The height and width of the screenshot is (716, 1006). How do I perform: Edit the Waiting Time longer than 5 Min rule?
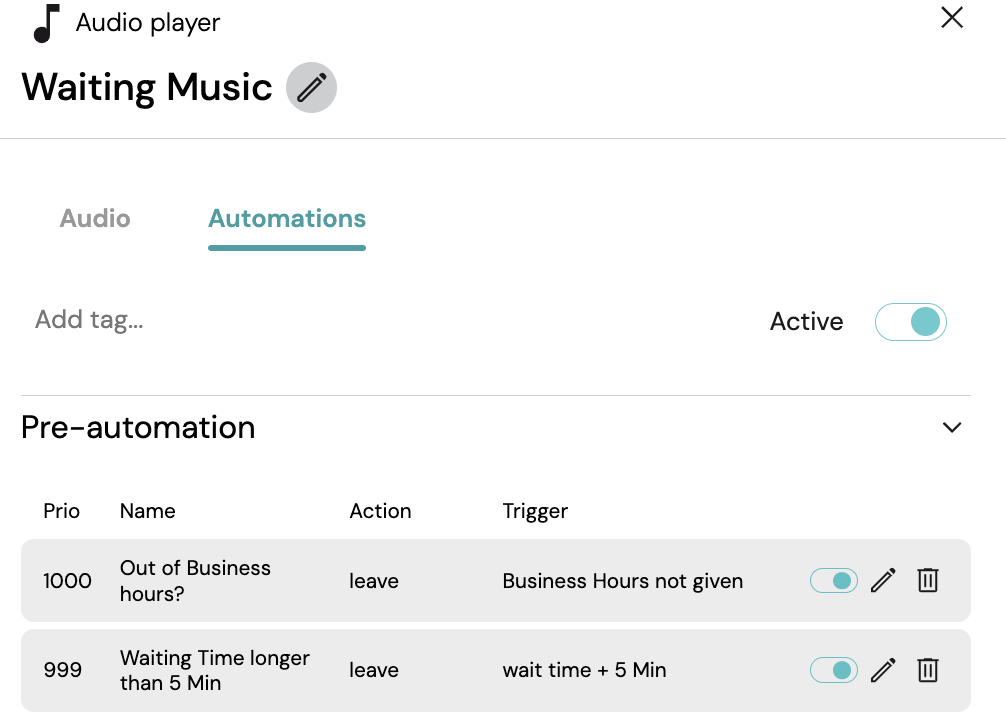click(x=883, y=670)
